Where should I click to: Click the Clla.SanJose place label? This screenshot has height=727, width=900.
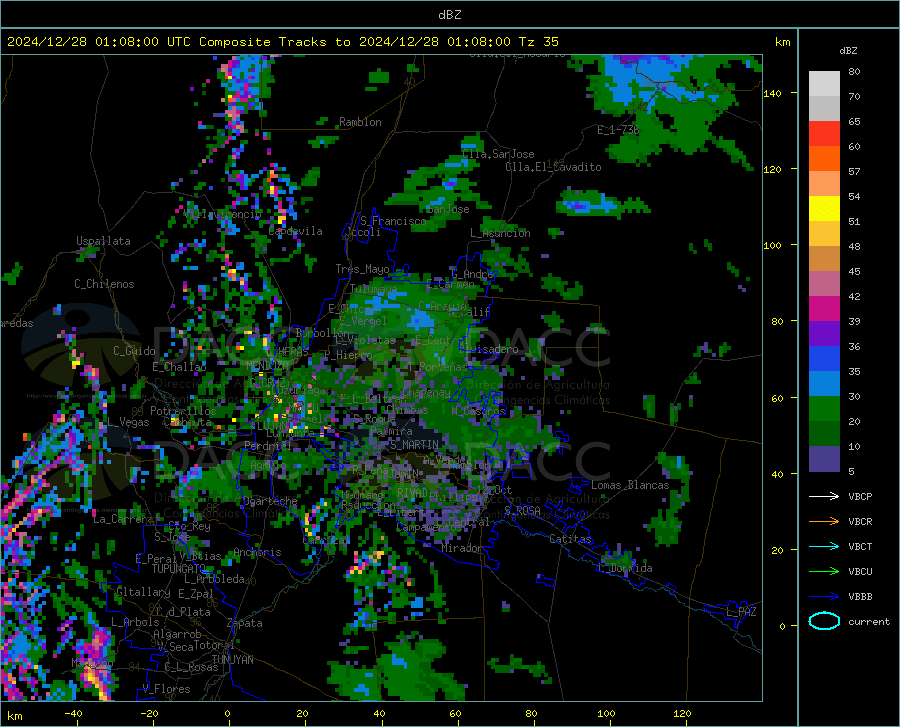point(498,154)
